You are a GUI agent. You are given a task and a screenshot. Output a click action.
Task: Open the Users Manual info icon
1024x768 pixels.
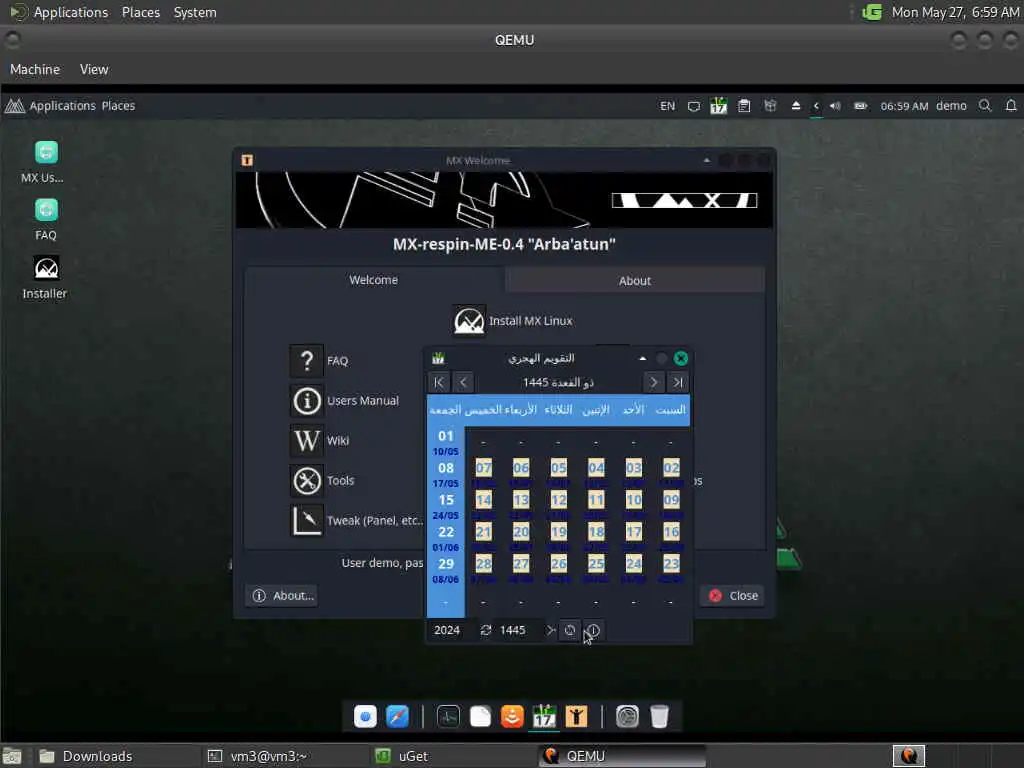(306, 400)
